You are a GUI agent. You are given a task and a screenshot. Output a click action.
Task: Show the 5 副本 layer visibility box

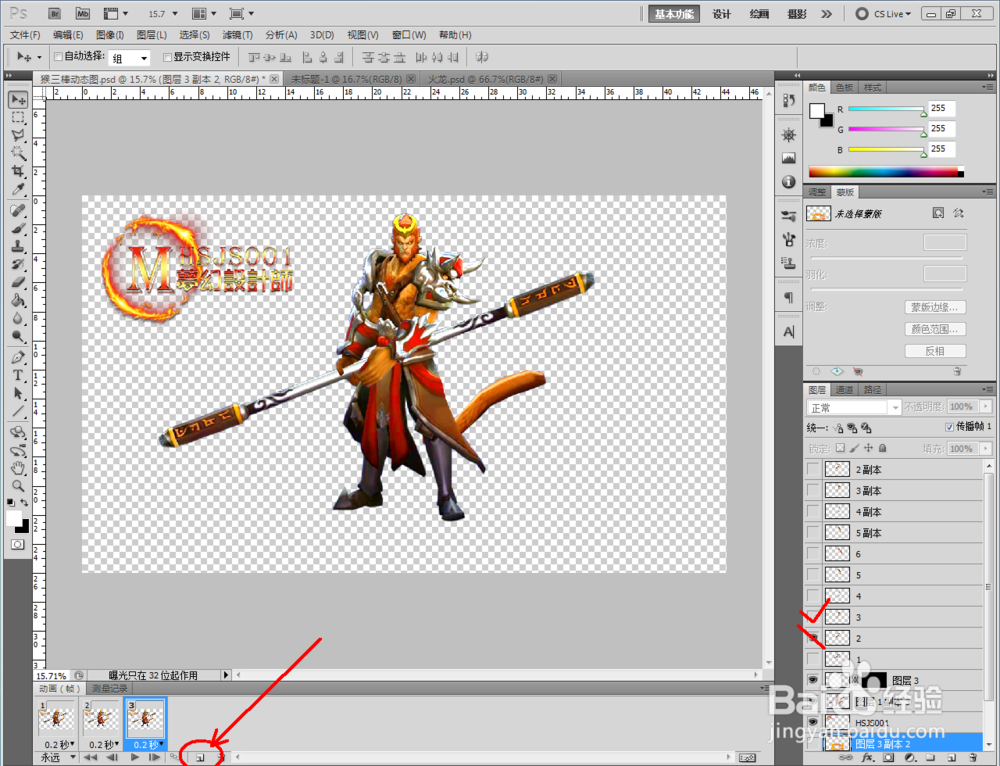pyautogui.click(x=812, y=533)
